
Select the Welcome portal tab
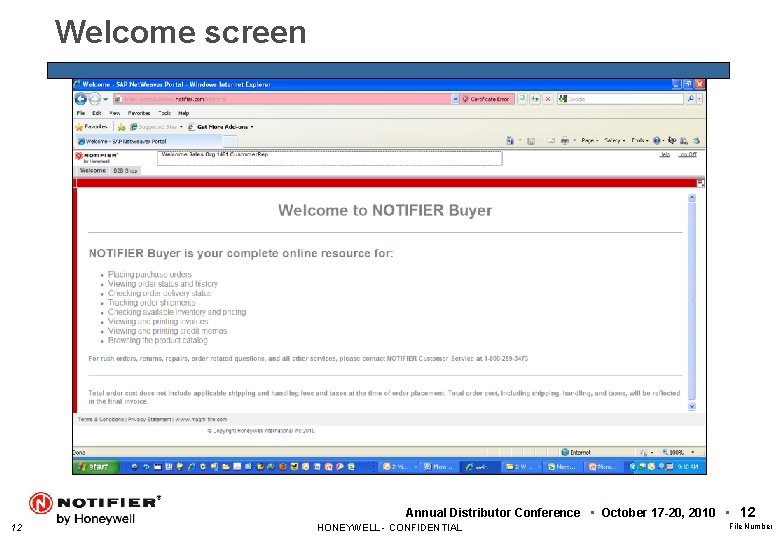(93, 171)
